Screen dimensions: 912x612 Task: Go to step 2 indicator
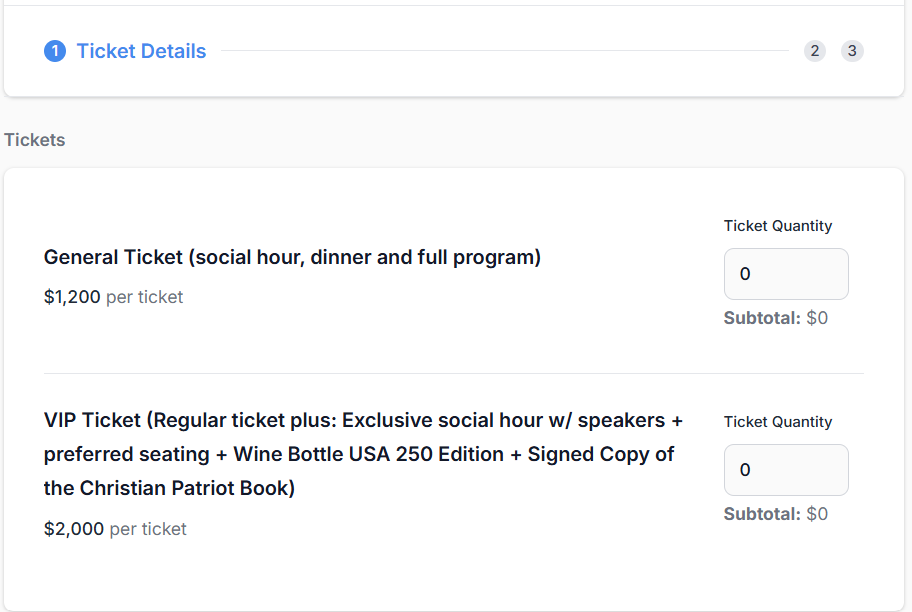(815, 51)
